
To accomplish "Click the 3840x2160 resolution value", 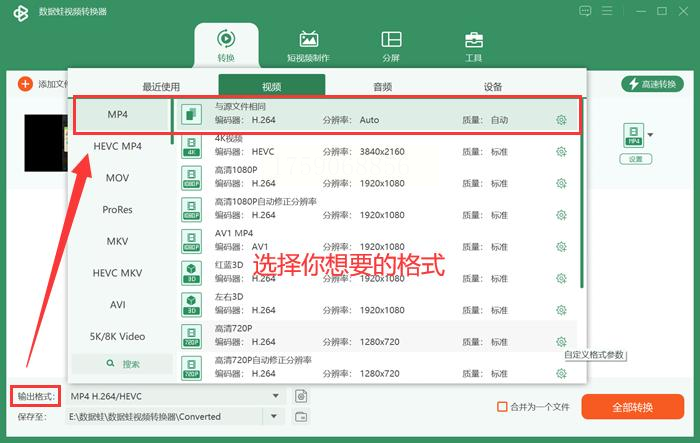I will (x=382, y=152).
